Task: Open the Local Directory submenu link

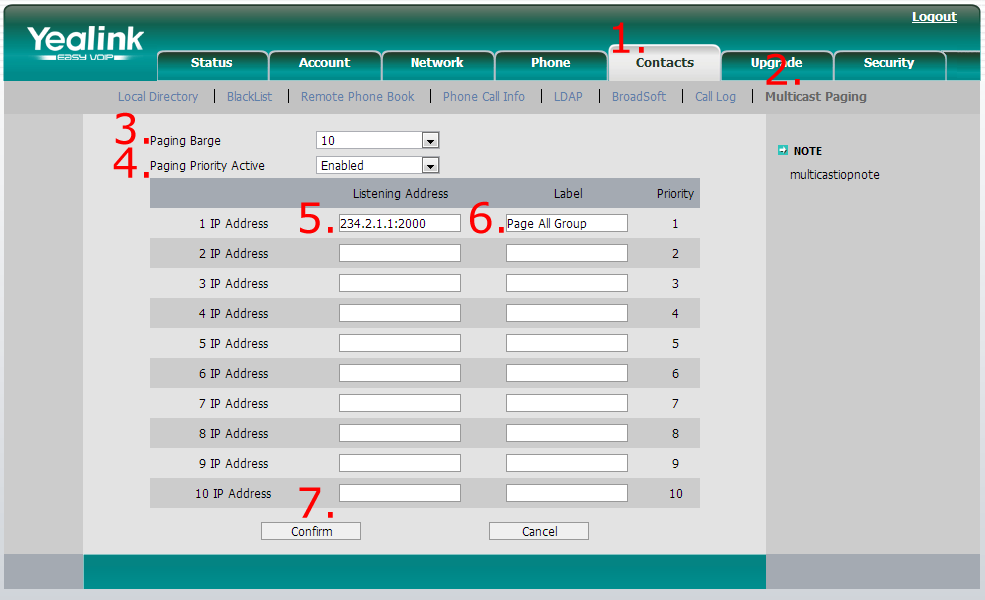Action: click(158, 97)
